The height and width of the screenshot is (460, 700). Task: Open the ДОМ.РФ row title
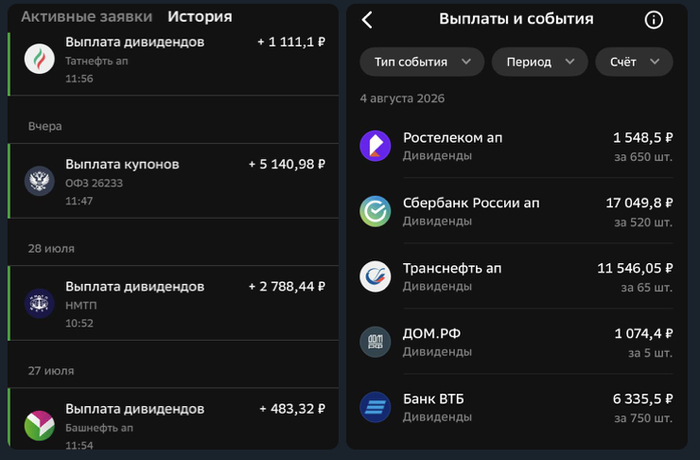tap(432, 334)
